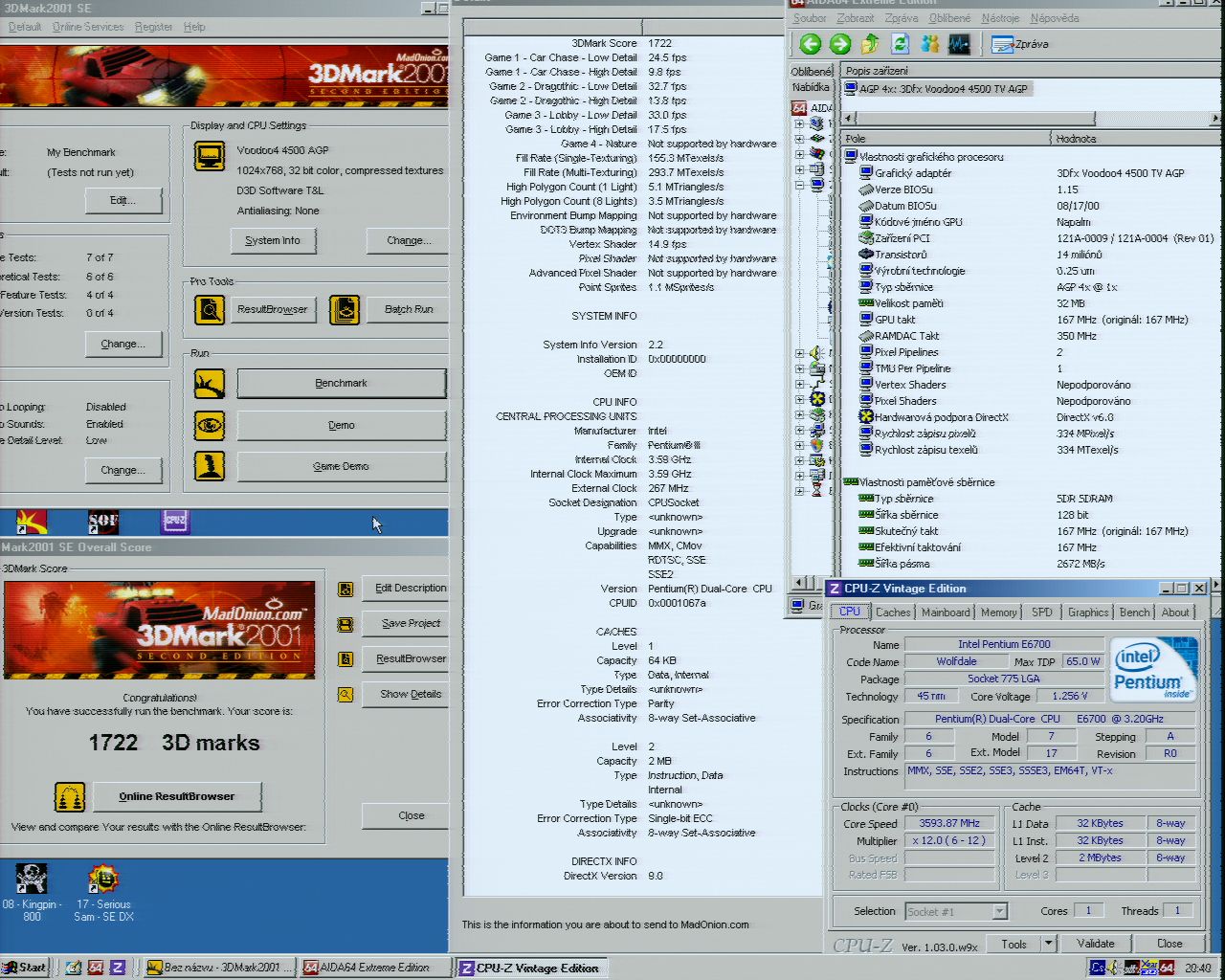The image size is (1225, 980).
Task: Open the Nástroje menu in AIDA64
Action: coord(1000,18)
